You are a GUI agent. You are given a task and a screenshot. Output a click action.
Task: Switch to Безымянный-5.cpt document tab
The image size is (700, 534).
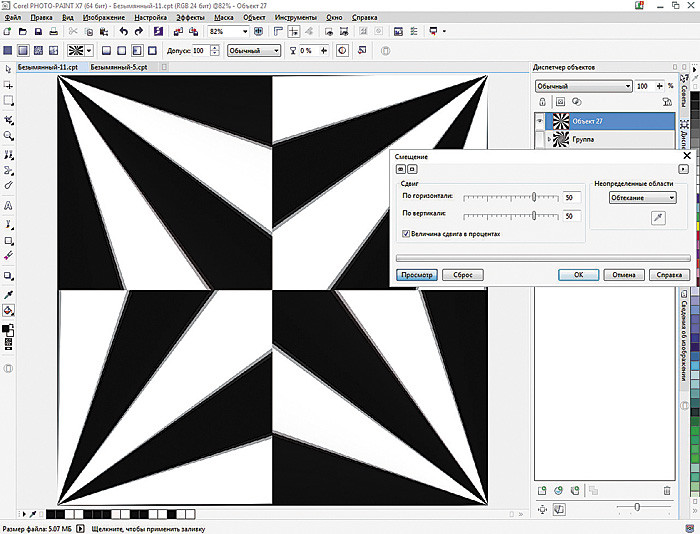pos(119,67)
